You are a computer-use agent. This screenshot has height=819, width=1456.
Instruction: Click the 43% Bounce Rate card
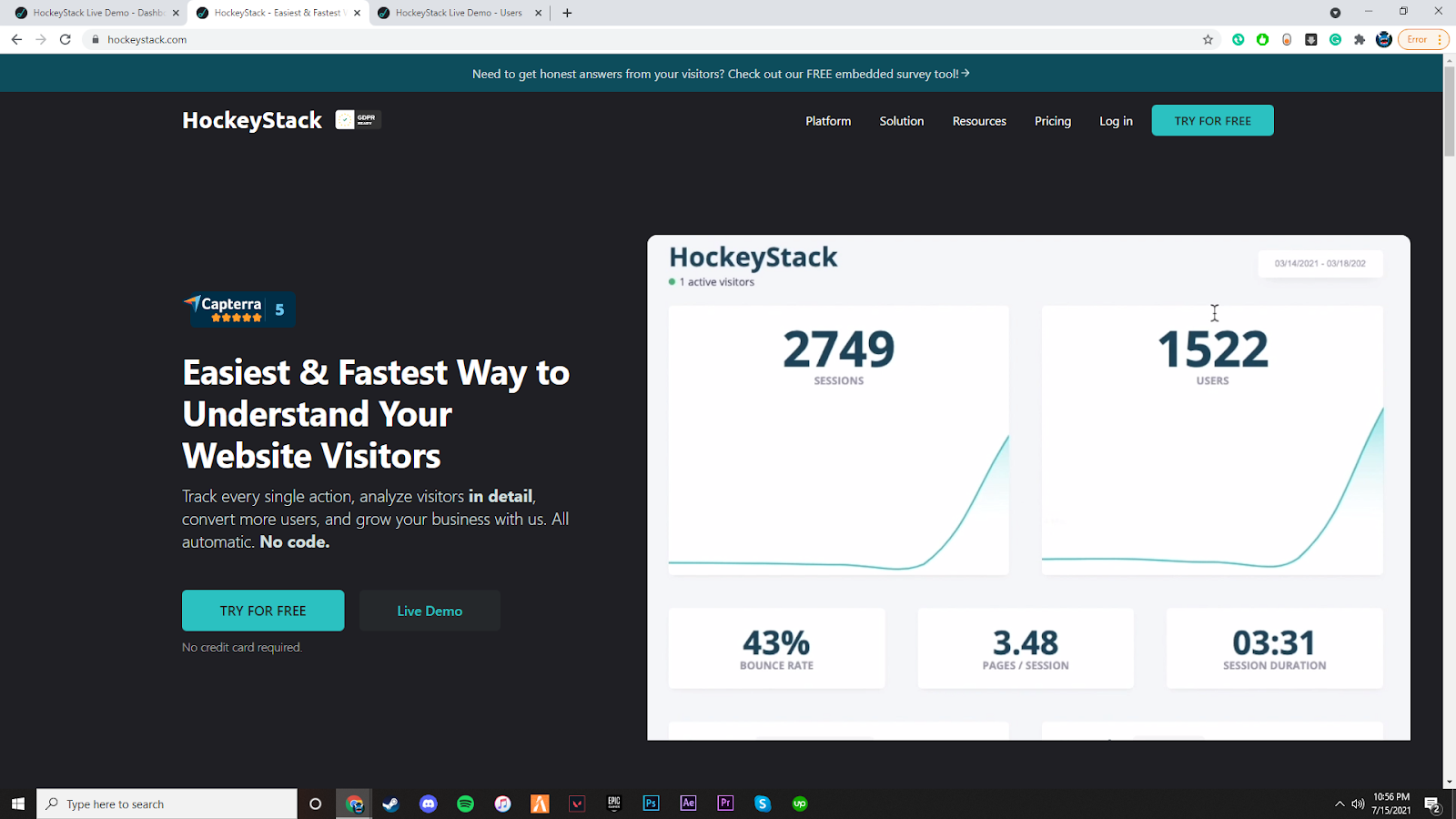[776, 649]
